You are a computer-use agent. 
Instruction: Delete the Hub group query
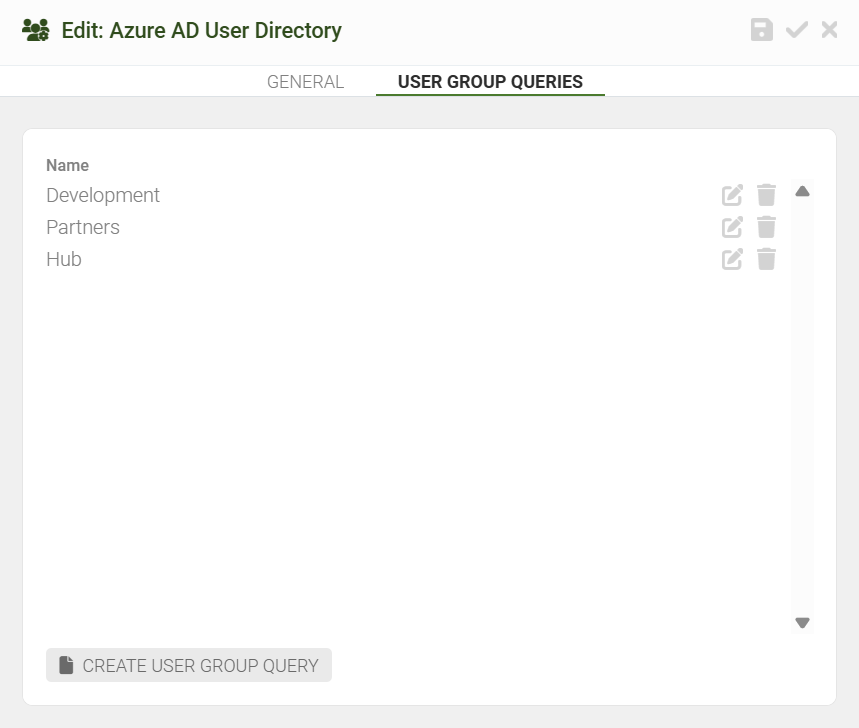pyautogui.click(x=766, y=259)
